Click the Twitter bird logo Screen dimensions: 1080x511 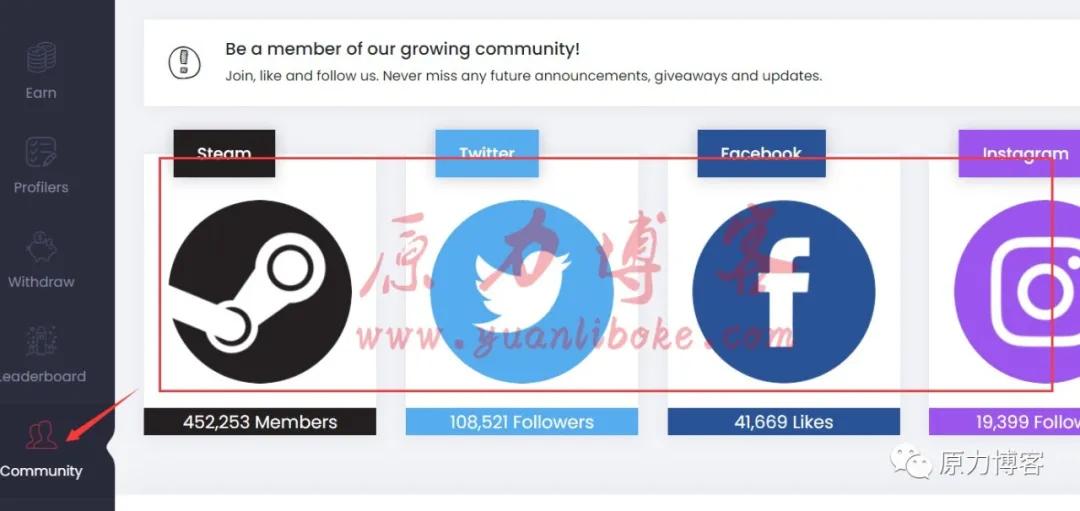(x=521, y=292)
